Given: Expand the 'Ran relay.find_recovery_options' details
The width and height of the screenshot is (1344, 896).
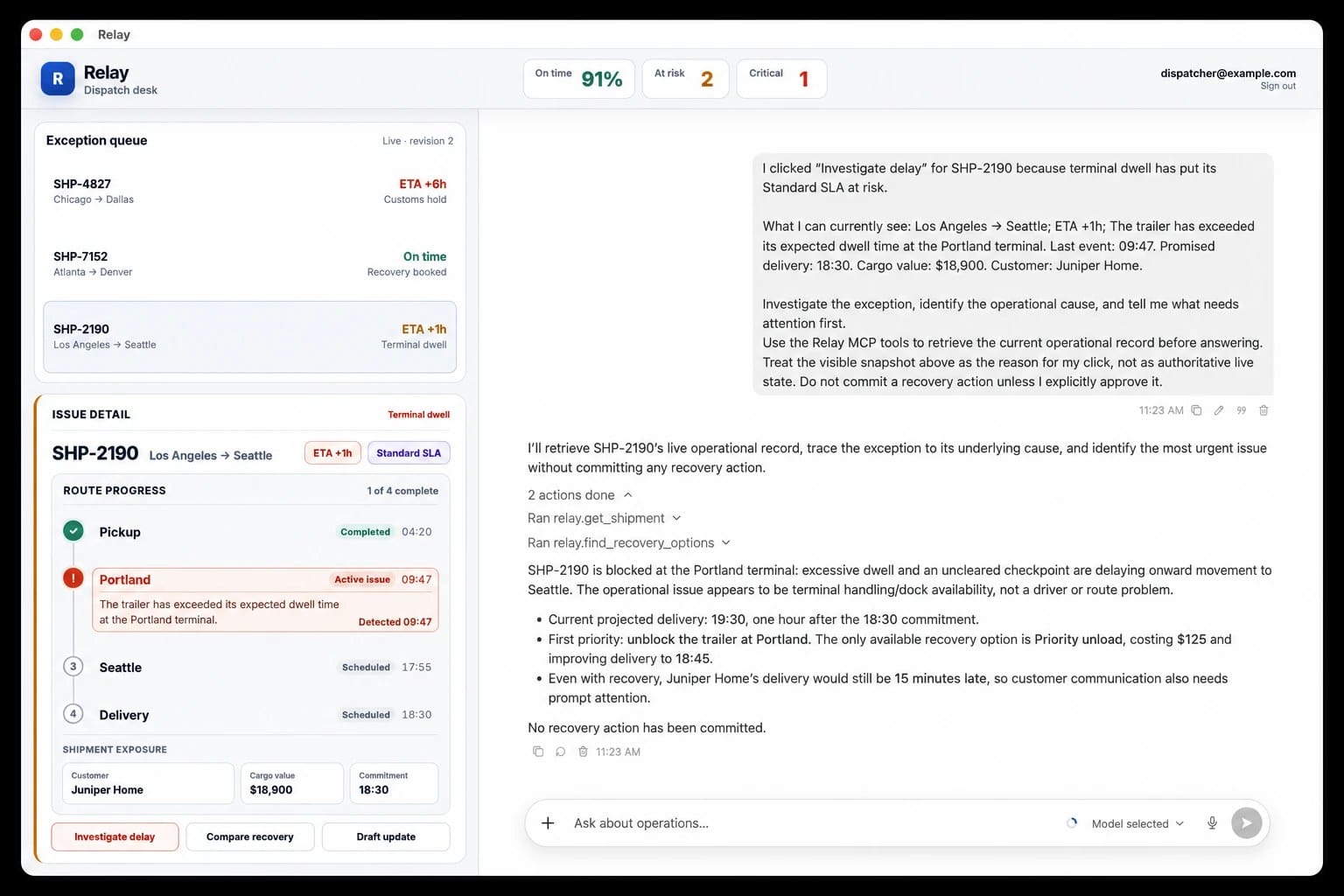Looking at the screenshot, I should point(628,542).
